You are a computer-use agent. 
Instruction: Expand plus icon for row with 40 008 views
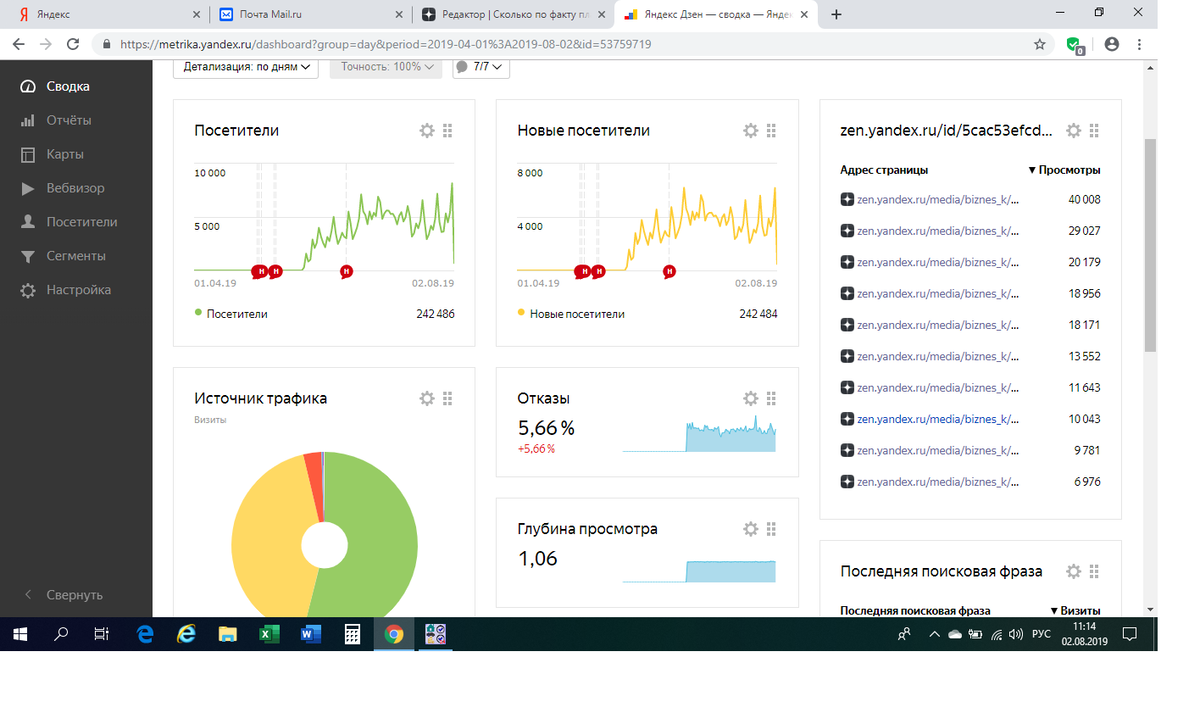point(847,200)
